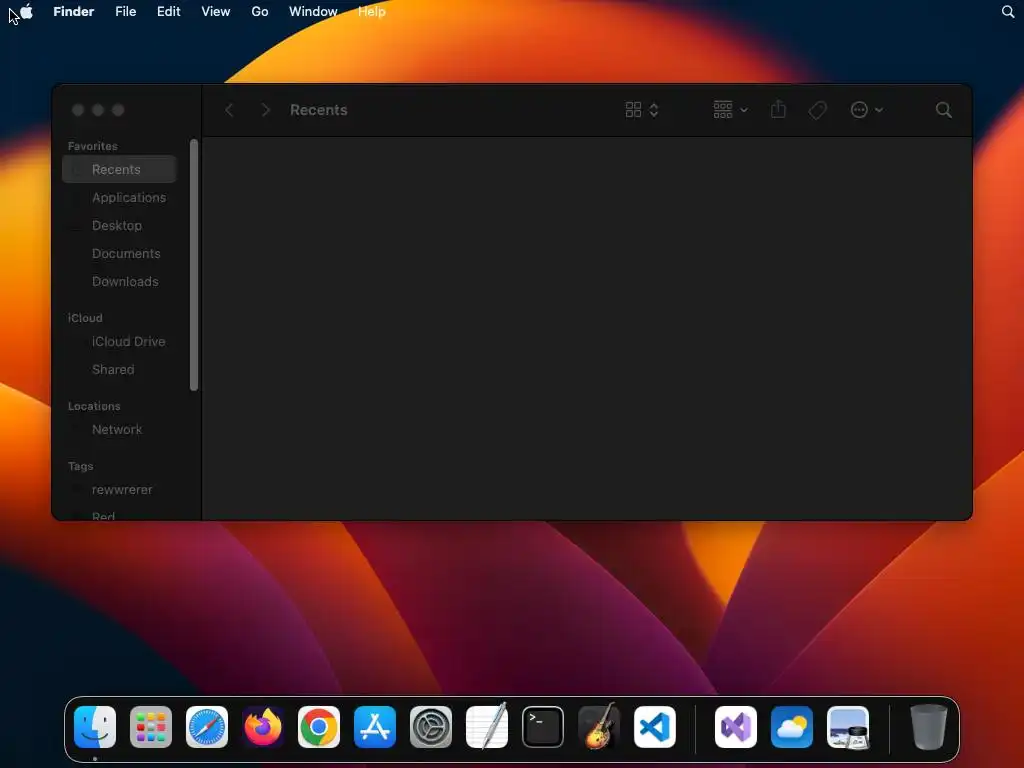Click the Favorites section heading

coord(93,146)
